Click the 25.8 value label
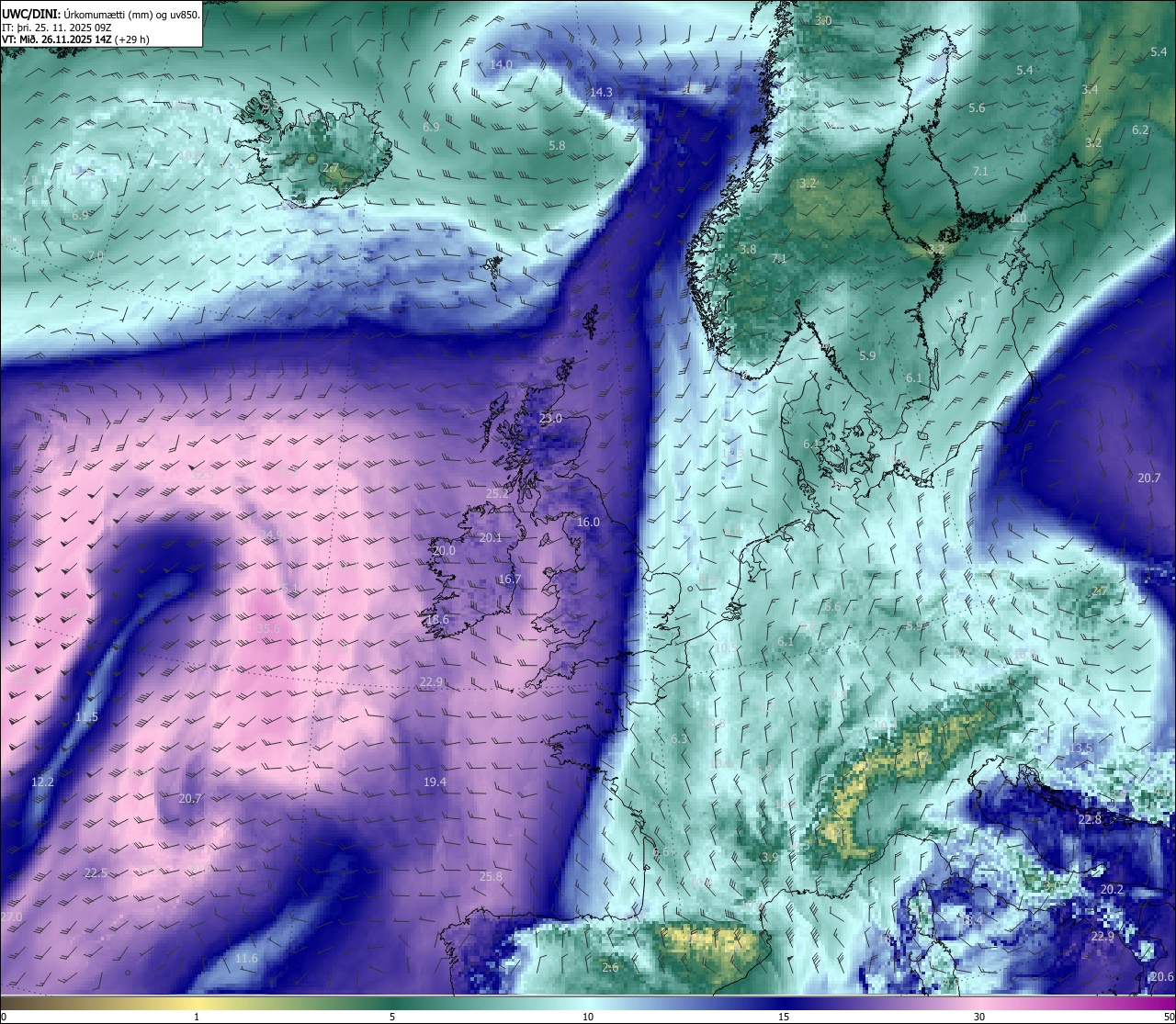Viewport: 1176px width, 1024px height. tap(492, 876)
